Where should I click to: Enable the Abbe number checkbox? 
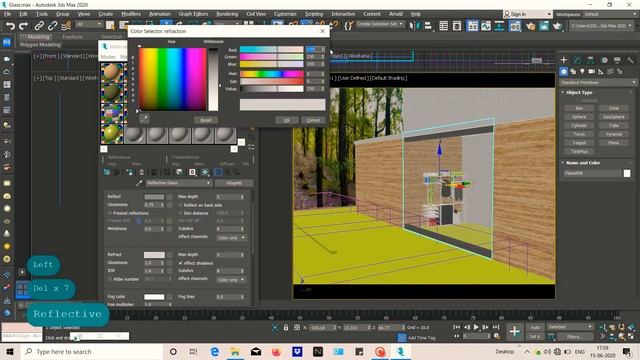(110, 279)
